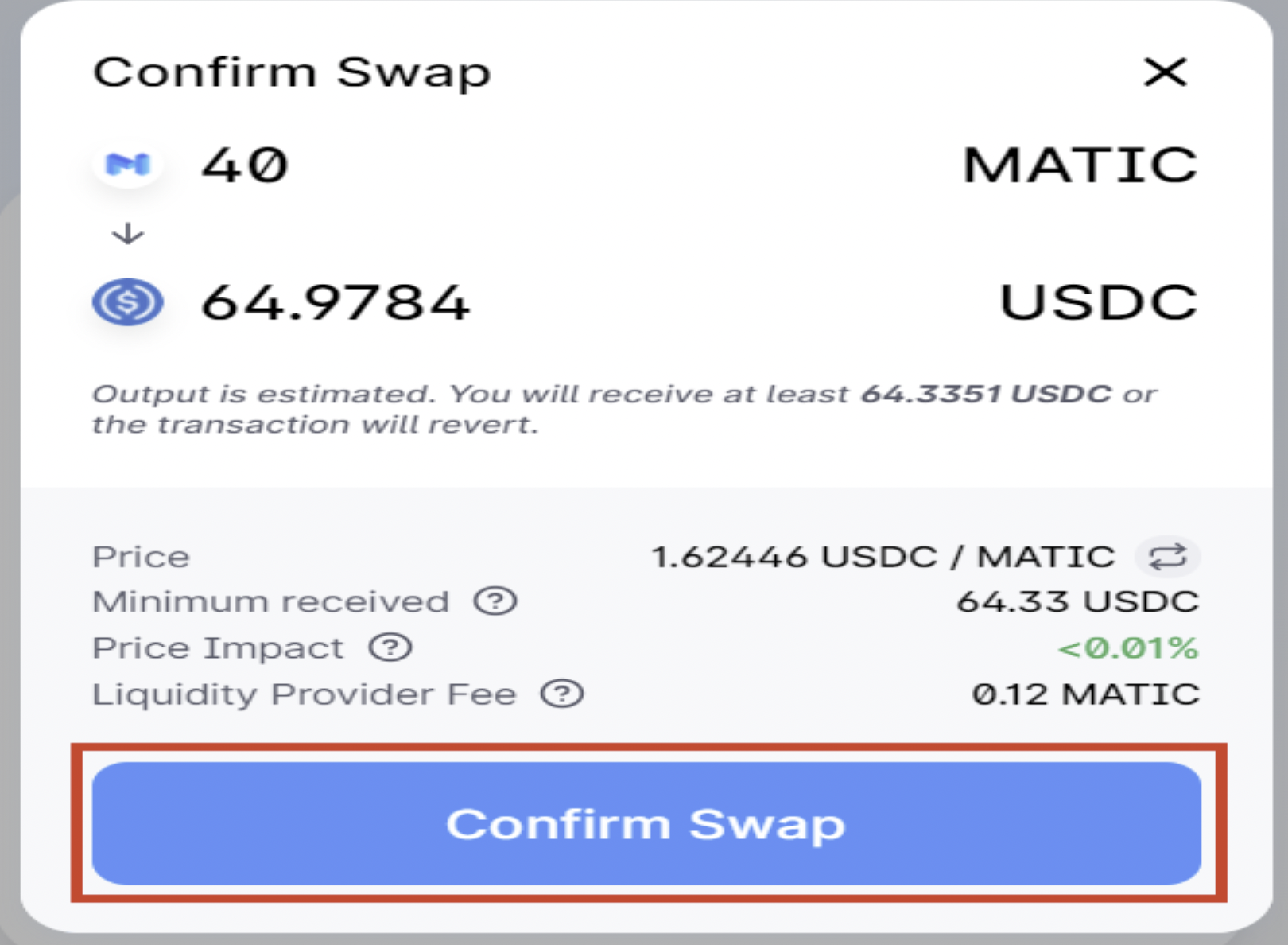Click the 0.12 MATIC fee value
Viewport: 1288px width, 945px height.
point(1086,694)
